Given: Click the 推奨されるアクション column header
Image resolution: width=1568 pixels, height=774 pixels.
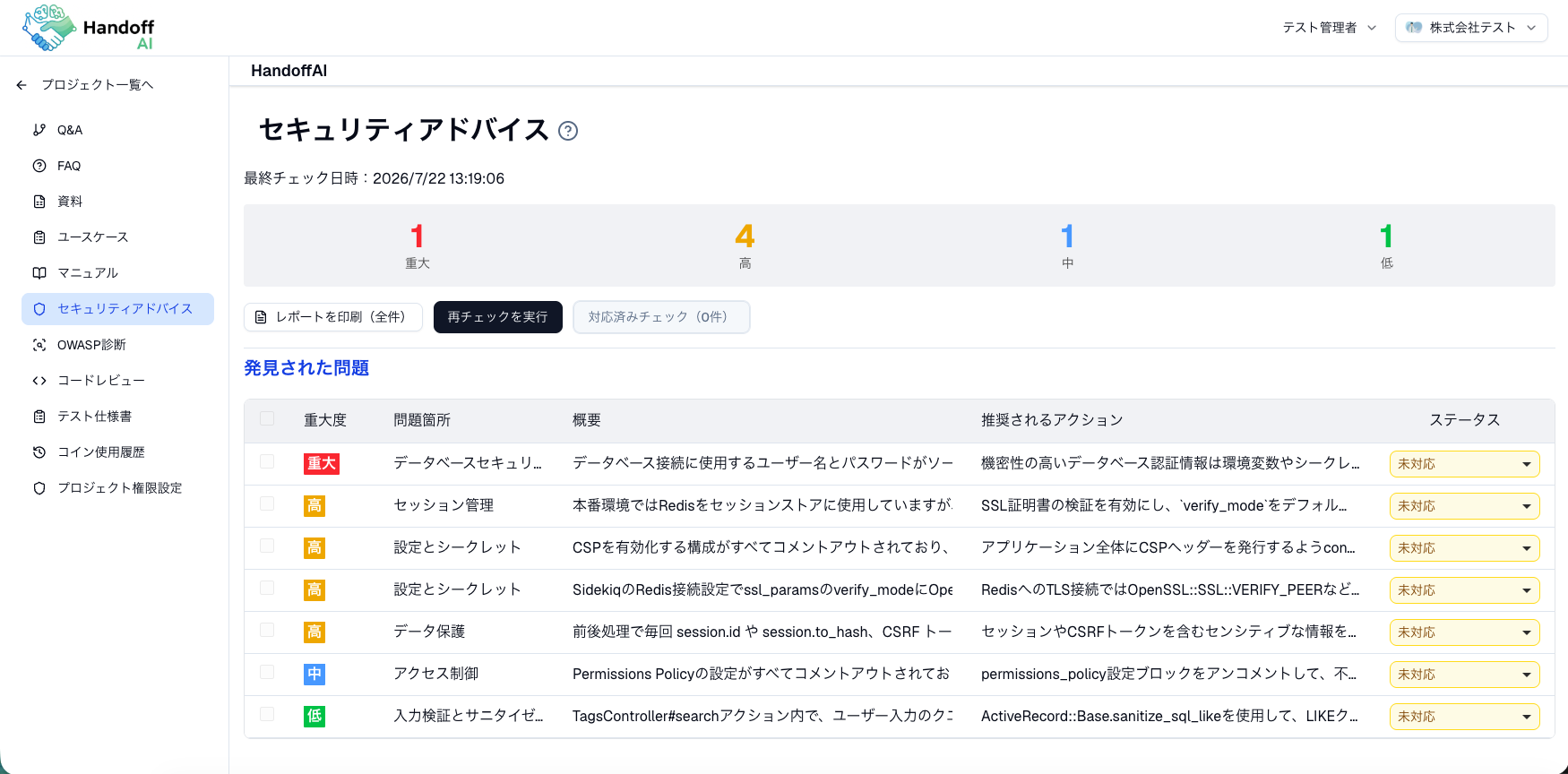Looking at the screenshot, I should pos(1052,420).
